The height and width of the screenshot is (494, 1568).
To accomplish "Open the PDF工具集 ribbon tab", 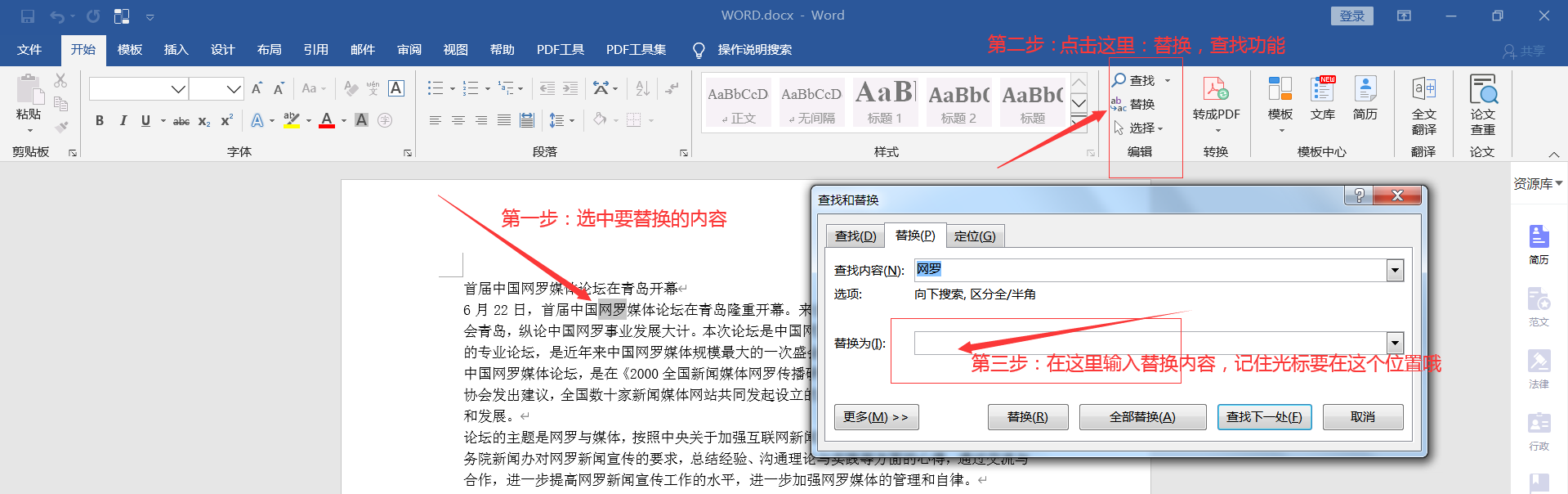I will point(636,49).
